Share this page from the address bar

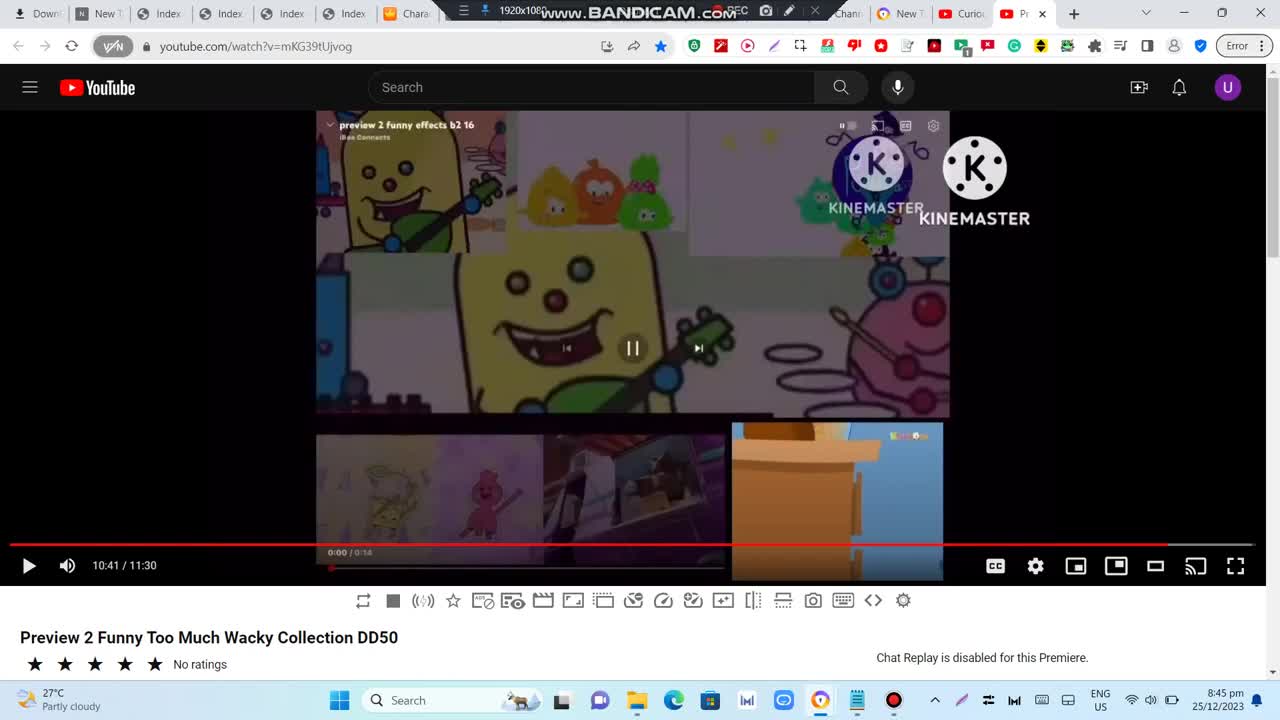(633, 46)
